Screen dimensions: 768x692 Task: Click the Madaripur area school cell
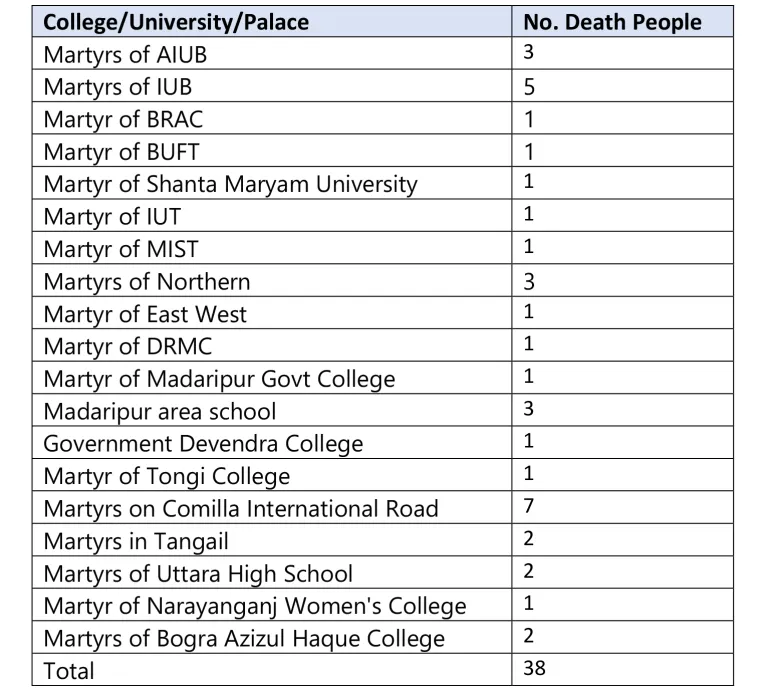(272, 410)
